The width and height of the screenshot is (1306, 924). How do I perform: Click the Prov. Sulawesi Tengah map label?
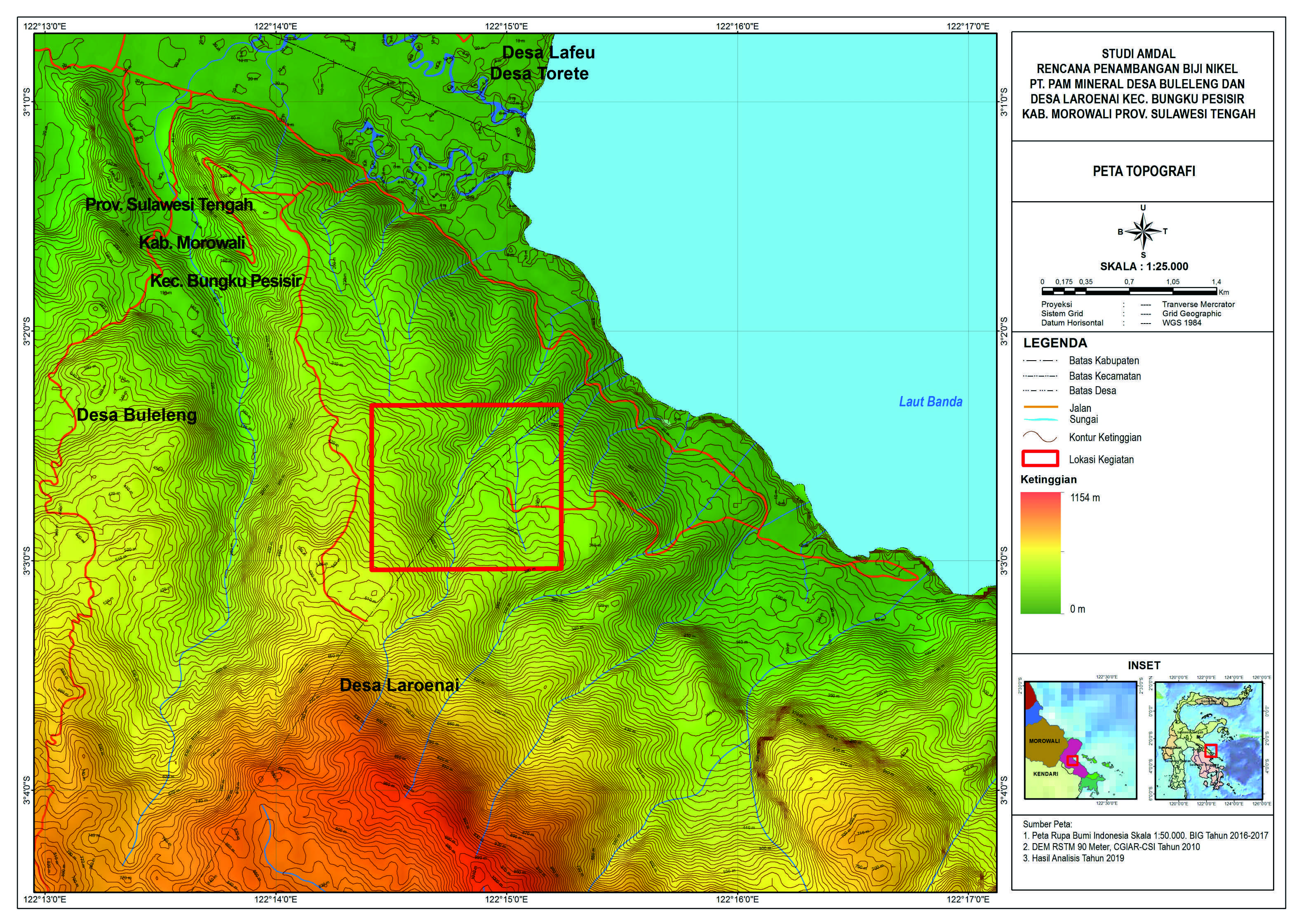pos(169,204)
